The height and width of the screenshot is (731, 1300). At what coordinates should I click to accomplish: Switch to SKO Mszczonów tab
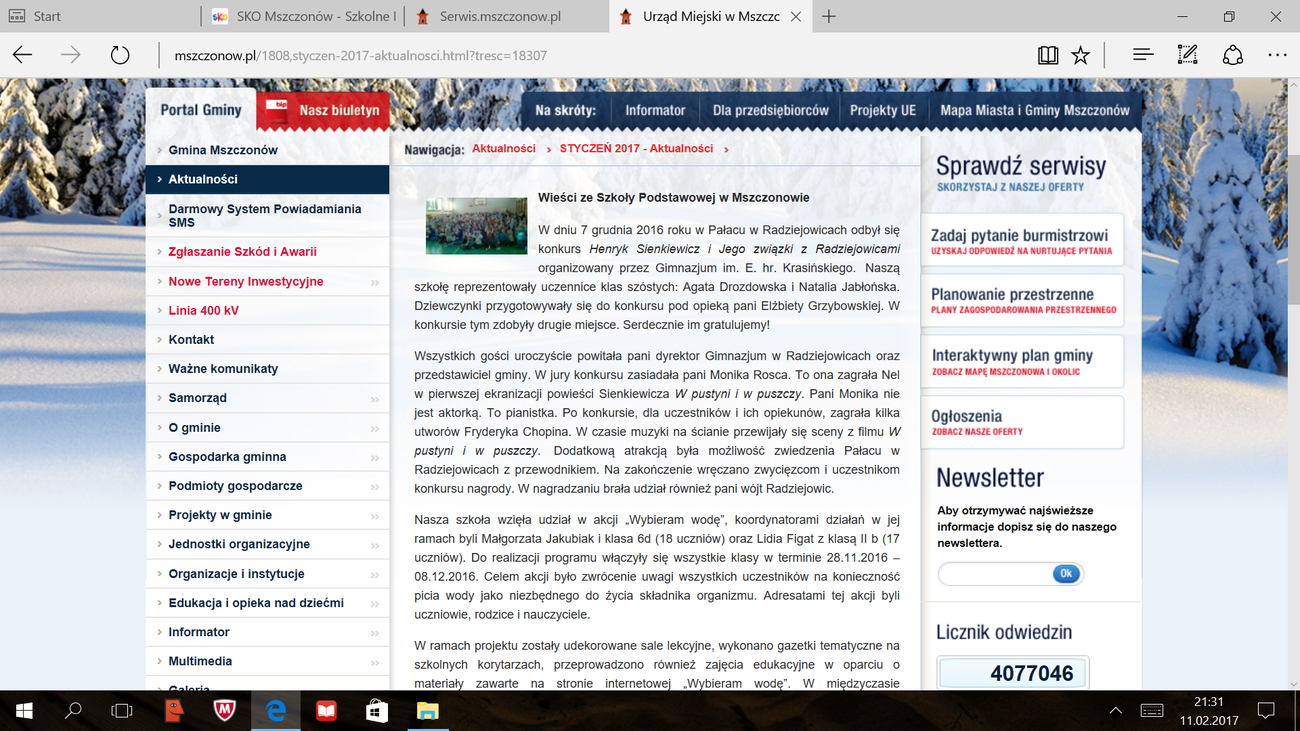(303, 16)
